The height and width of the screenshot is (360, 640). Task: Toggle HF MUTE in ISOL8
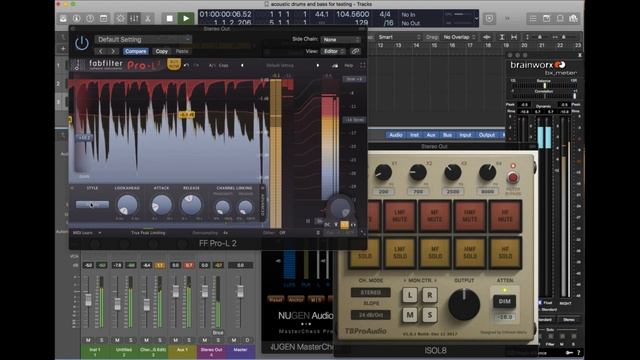click(505, 216)
